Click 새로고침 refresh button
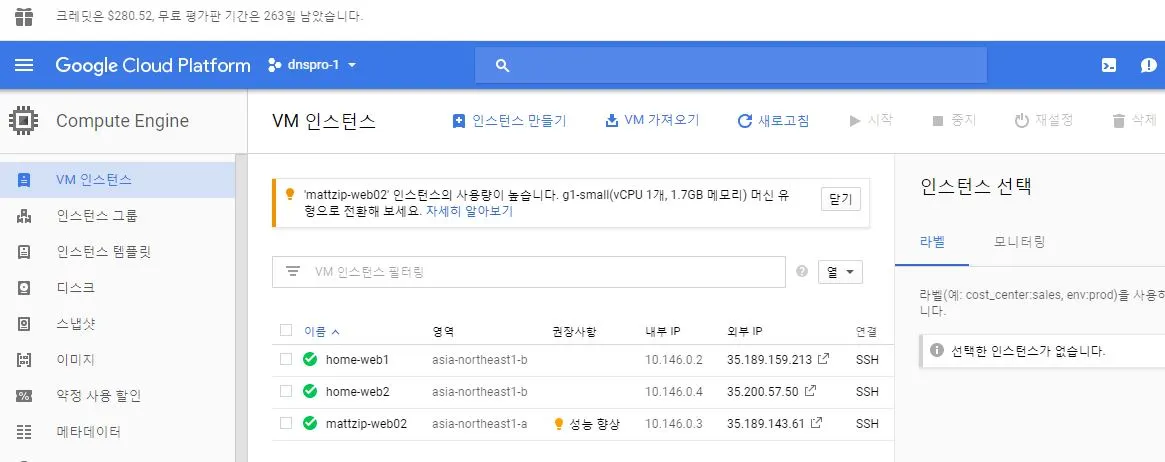The width and height of the screenshot is (1165, 462). click(x=773, y=120)
